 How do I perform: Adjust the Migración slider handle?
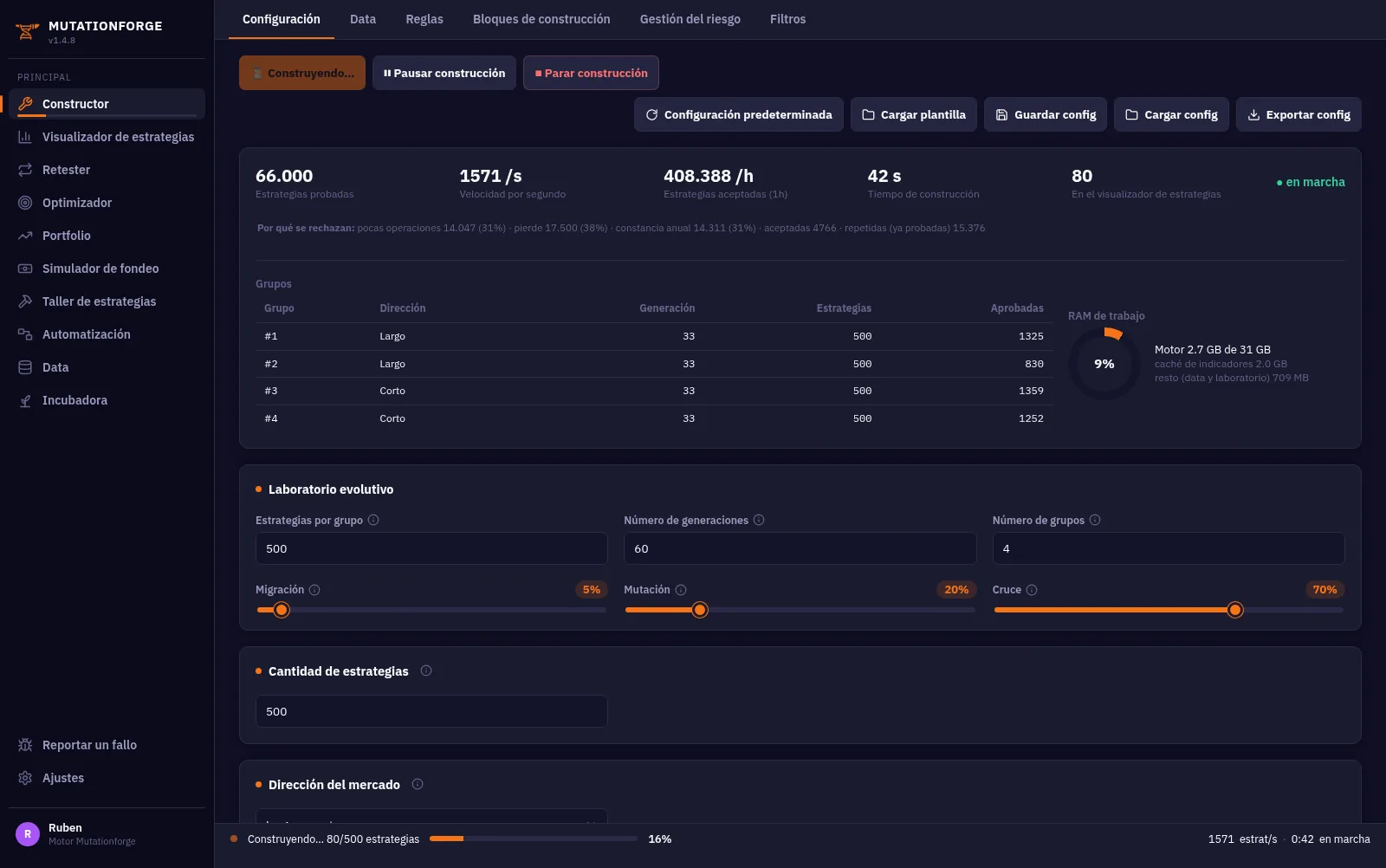coord(281,610)
